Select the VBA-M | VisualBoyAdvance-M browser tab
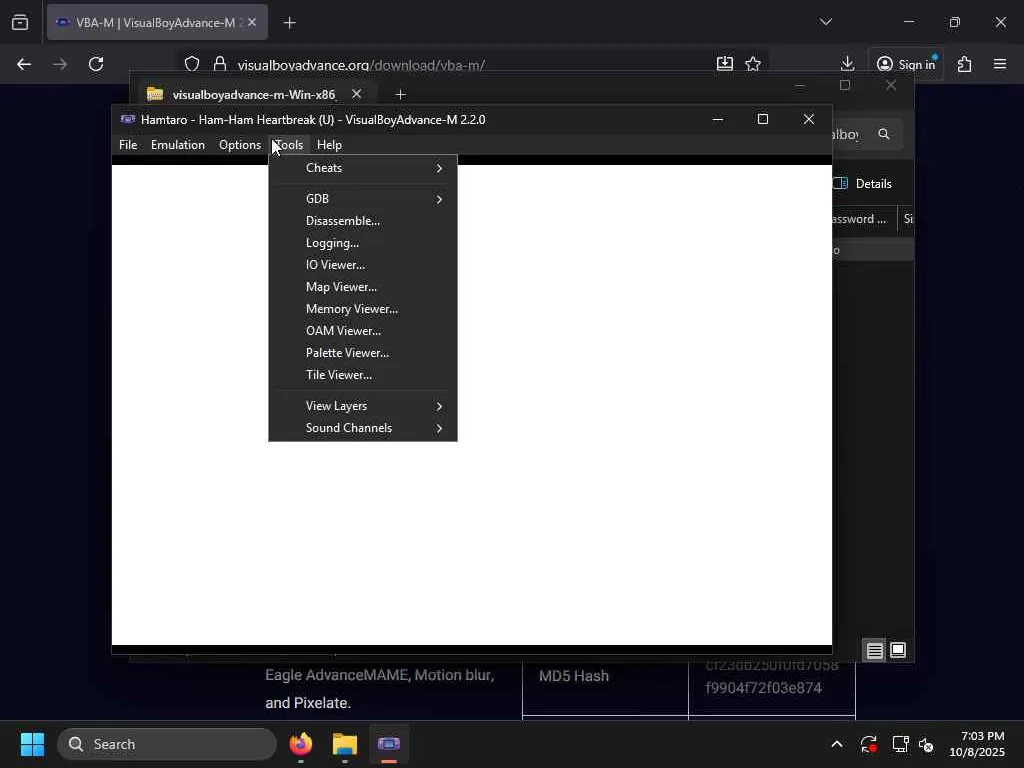This screenshot has height=768, width=1024. pos(157,22)
